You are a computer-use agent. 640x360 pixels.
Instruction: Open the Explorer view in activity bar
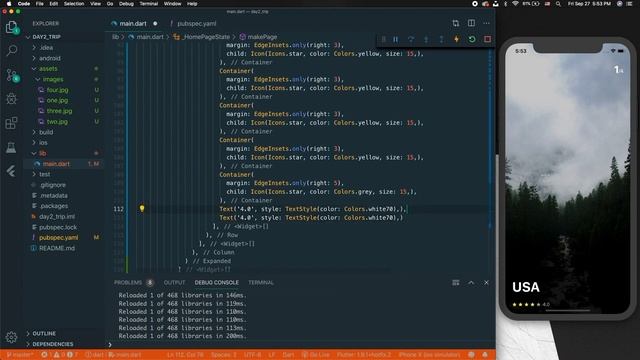(x=11, y=27)
